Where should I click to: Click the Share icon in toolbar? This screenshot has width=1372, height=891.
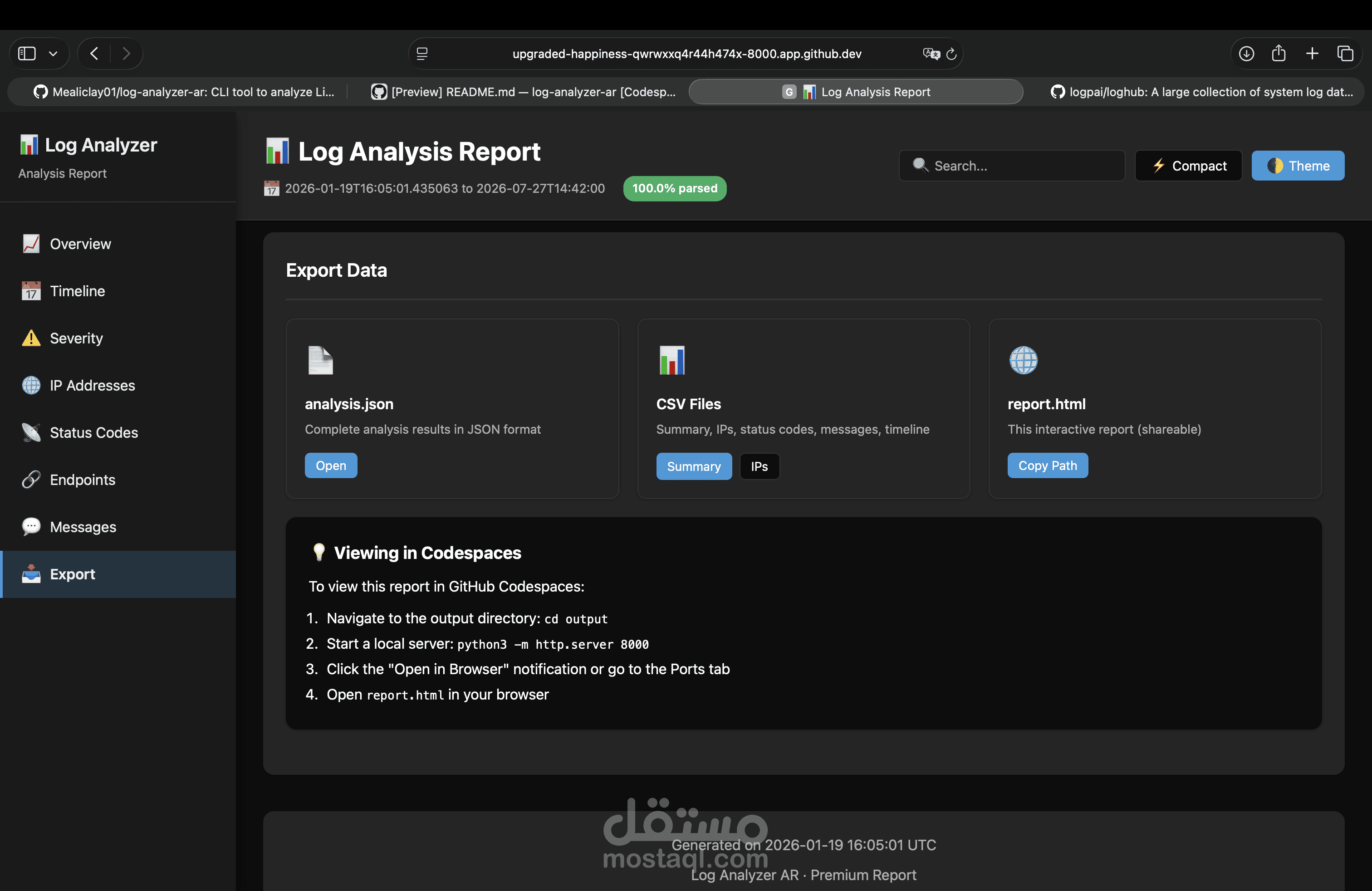pos(1279,54)
